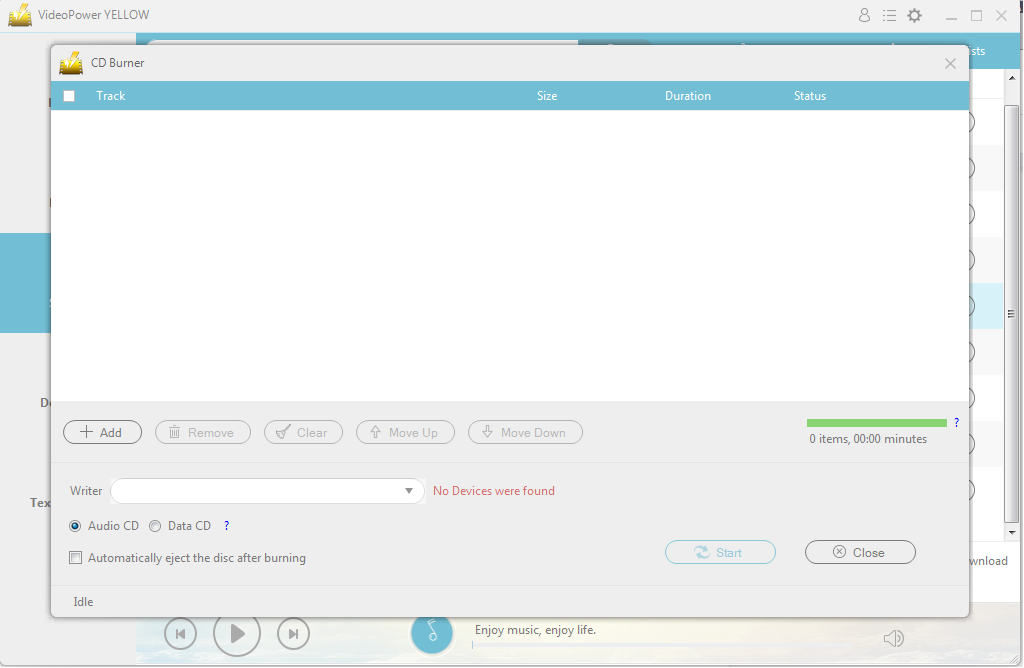Click the Size column header
1024x668 pixels.
(546, 96)
